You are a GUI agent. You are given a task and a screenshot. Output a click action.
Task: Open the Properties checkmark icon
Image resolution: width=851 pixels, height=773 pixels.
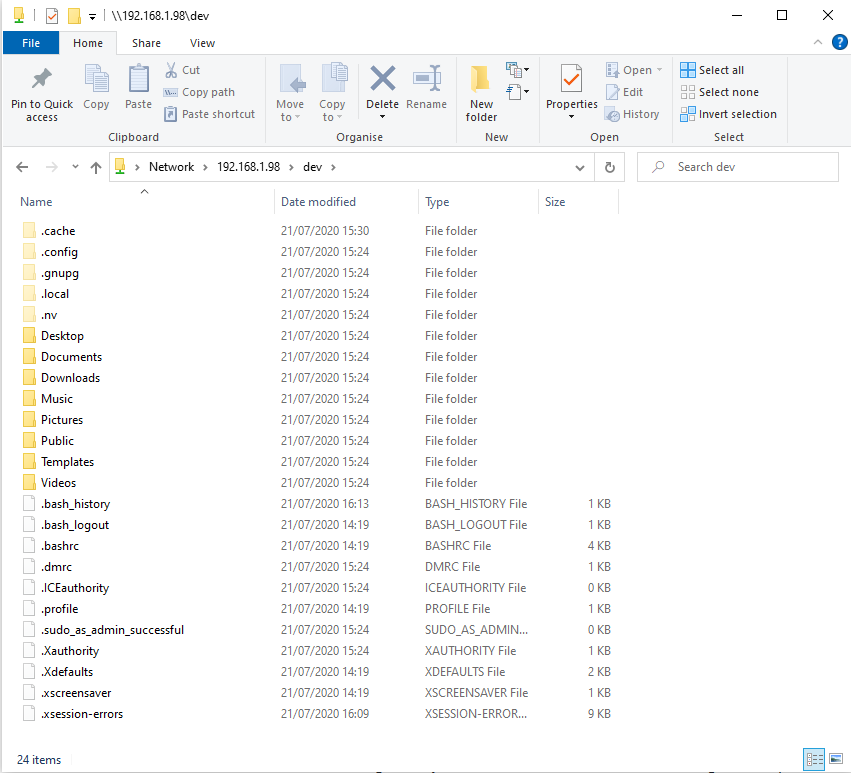coord(571,79)
